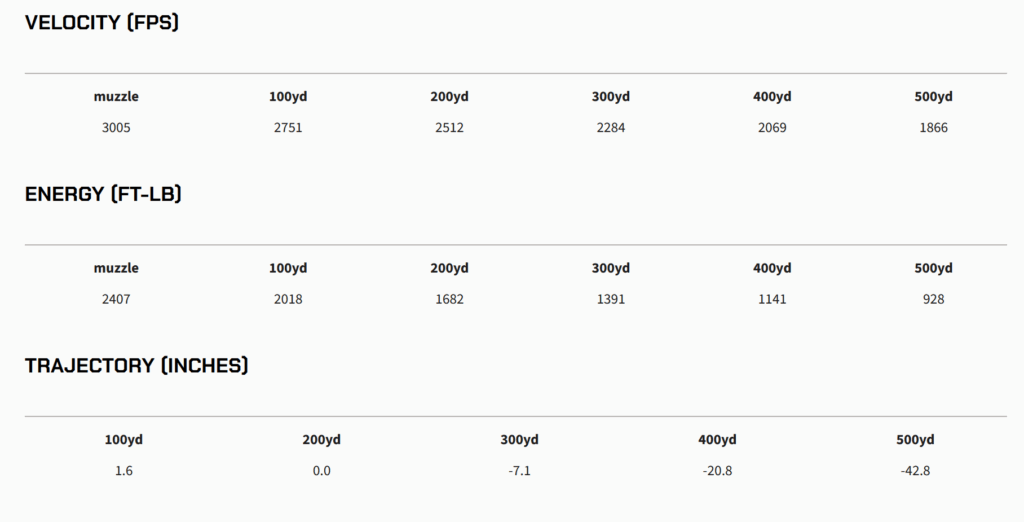The height and width of the screenshot is (522, 1024).
Task: Select the 200yd velocity value 2512
Action: [x=449, y=128]
